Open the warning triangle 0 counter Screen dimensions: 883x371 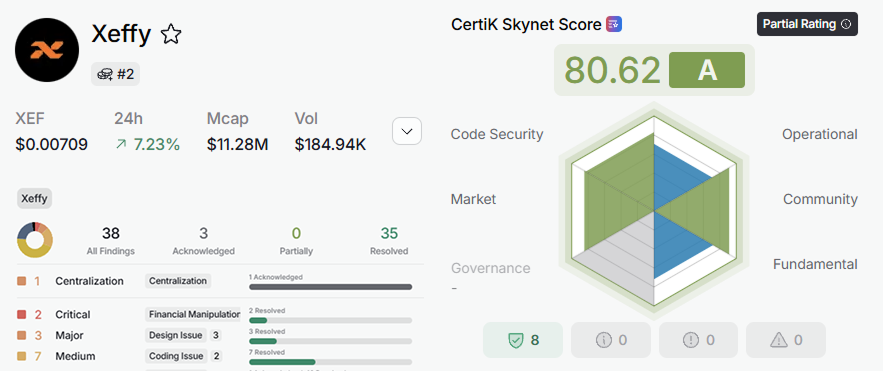click(786, 340)
